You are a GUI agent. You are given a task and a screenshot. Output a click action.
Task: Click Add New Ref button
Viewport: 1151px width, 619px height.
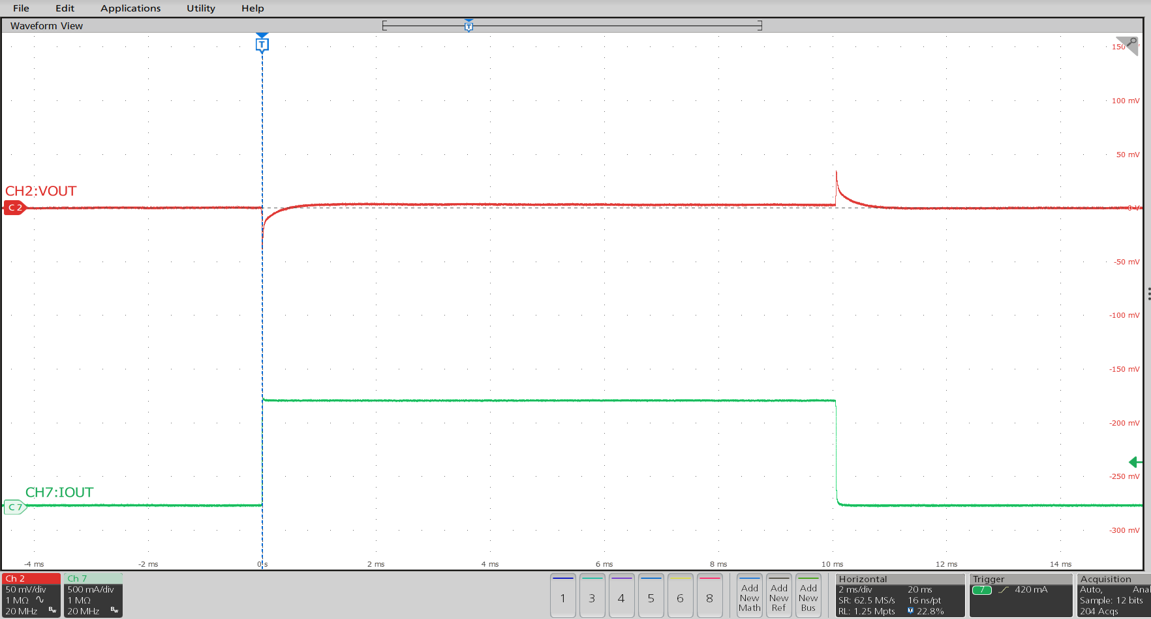[x=779, y=595]
